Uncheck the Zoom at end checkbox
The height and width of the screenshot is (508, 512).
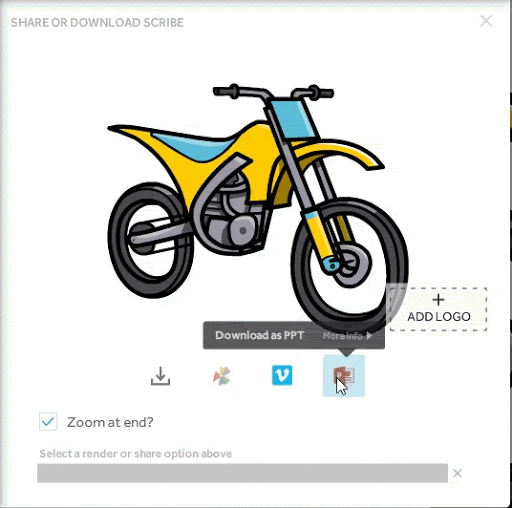point(48,422)
